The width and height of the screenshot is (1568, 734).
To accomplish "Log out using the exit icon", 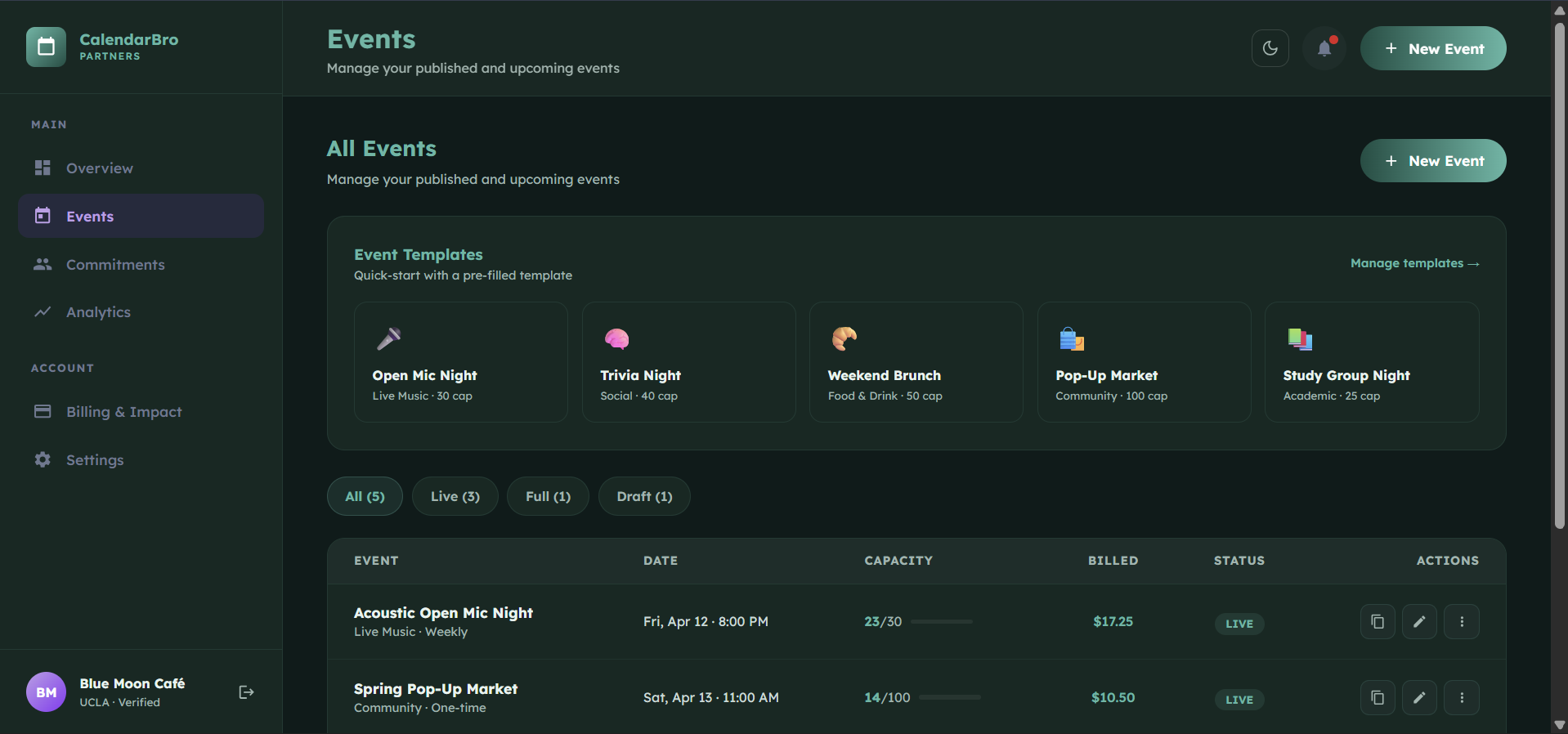I will point(246,692).
